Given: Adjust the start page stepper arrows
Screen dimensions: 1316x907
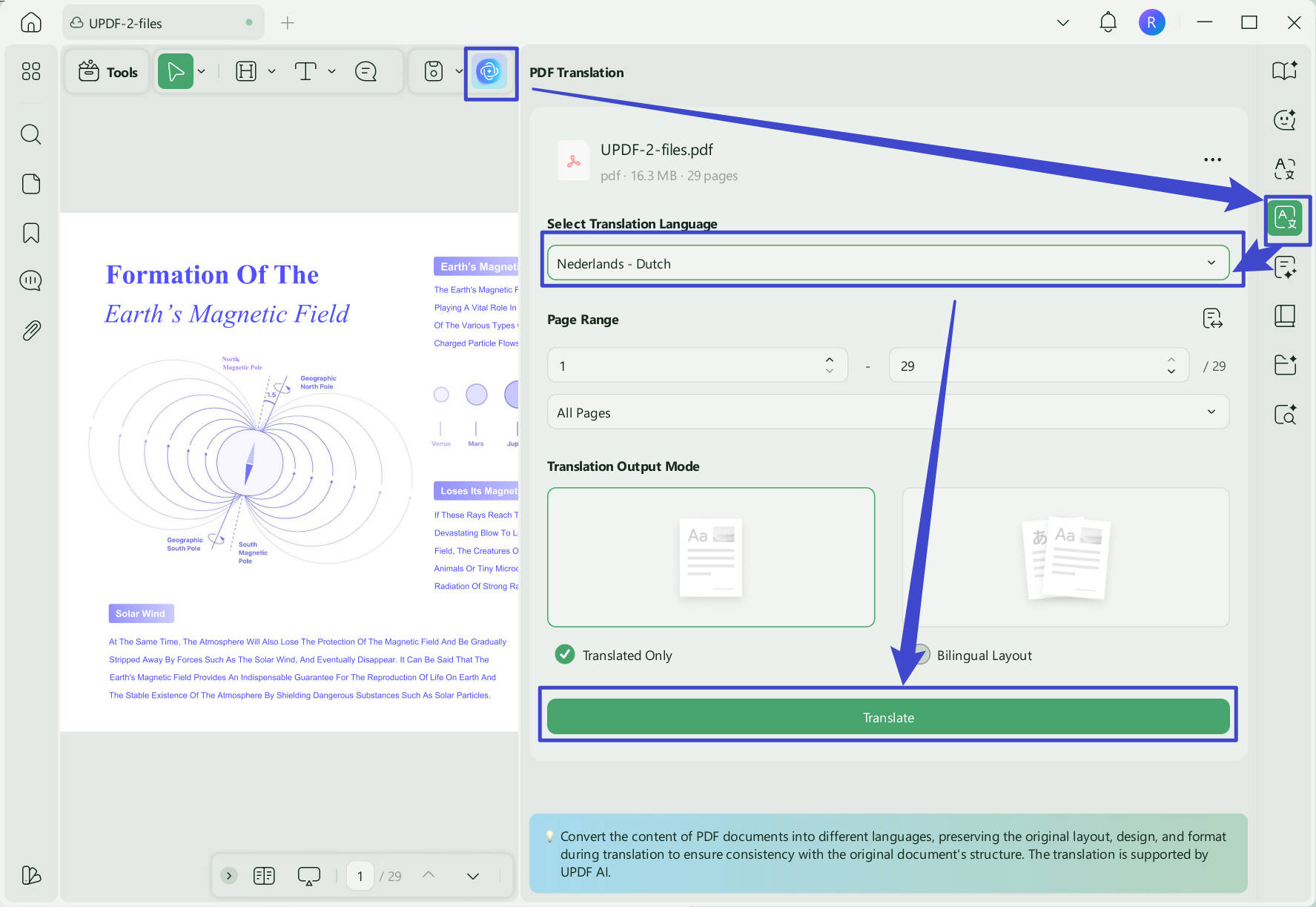Looking at the screenshot, I should pyautogui.click(x=830, y=365).
